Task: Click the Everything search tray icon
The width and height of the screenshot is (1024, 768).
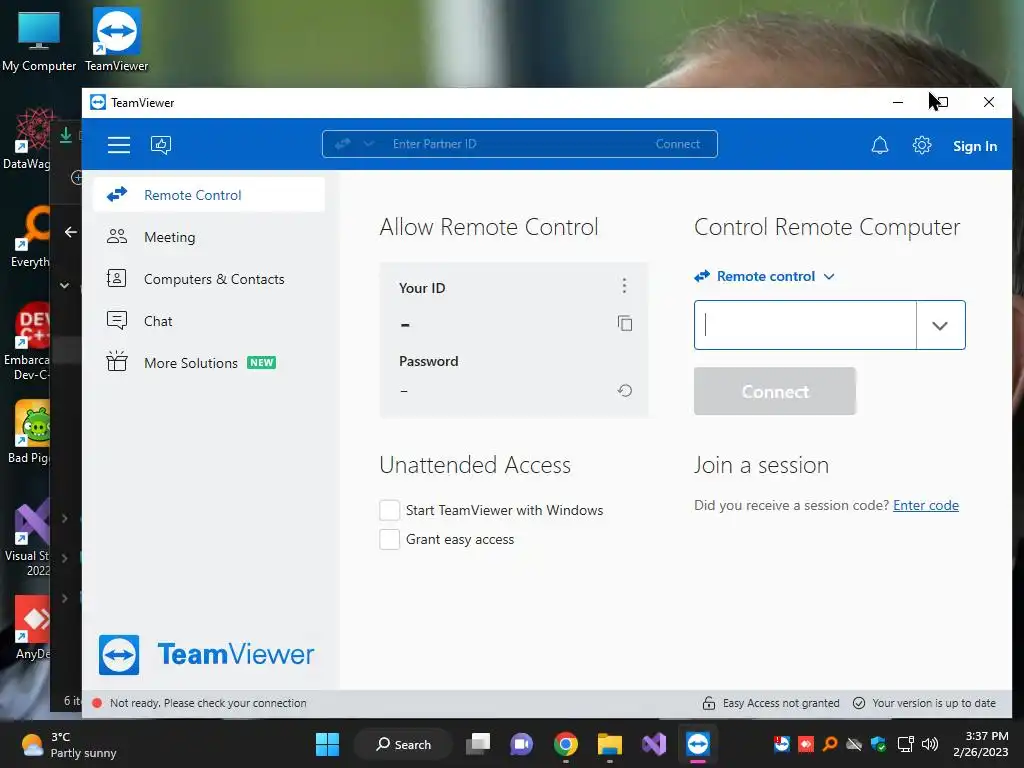Action: click(830, 744)
